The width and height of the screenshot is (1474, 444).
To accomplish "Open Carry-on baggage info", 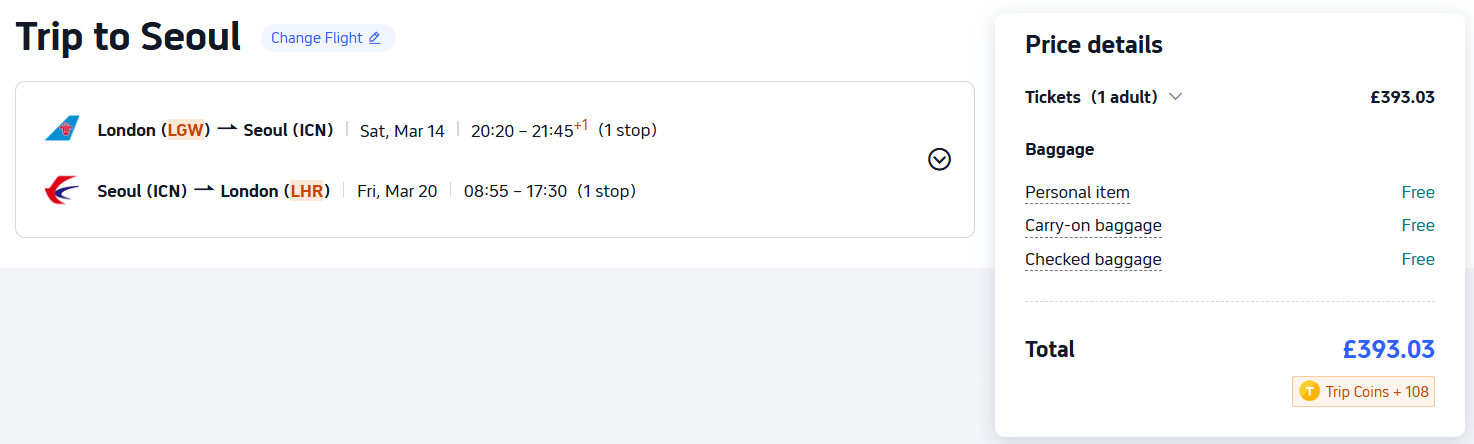I will click(1093, 226).
